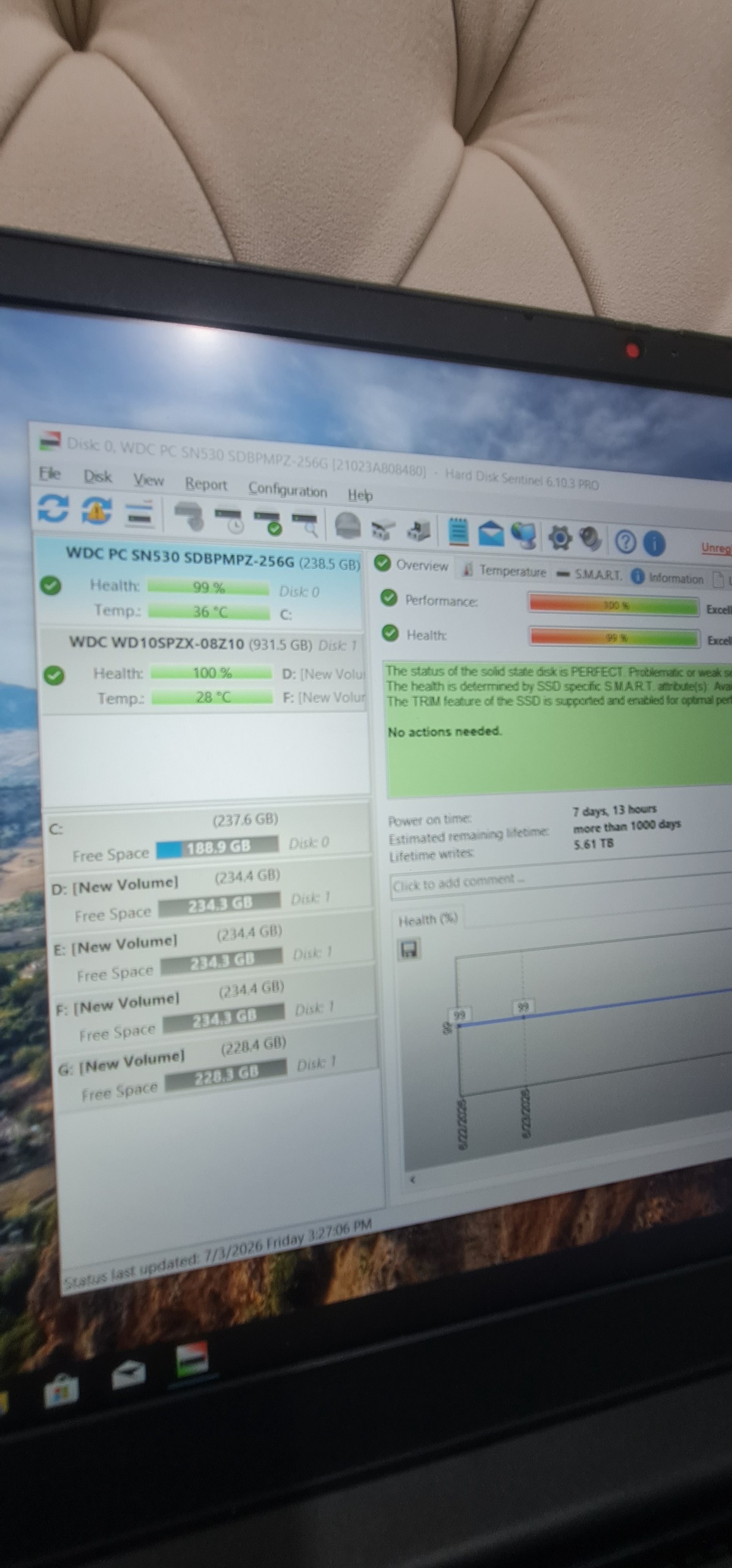Viewport: 732px width, 1568px height.
Task: Switch to the Temperature tab
Action: pyautogui.click(x=504, y=570)
